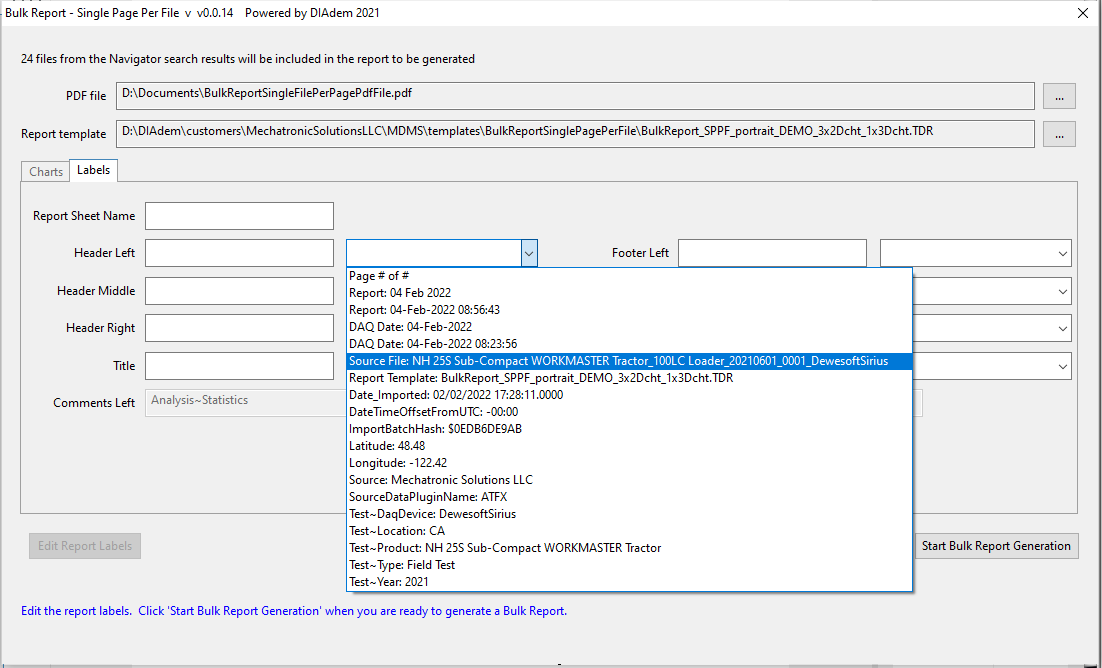Switch to the Charts tab
The width and height of the screenshot is (1102, 668).
click(46, 172)
